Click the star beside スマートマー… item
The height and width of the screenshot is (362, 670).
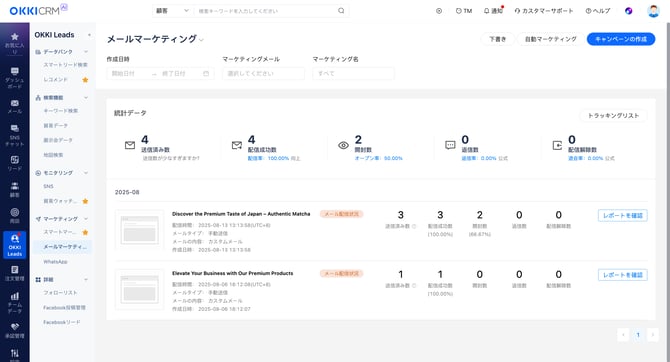(85, 232)
